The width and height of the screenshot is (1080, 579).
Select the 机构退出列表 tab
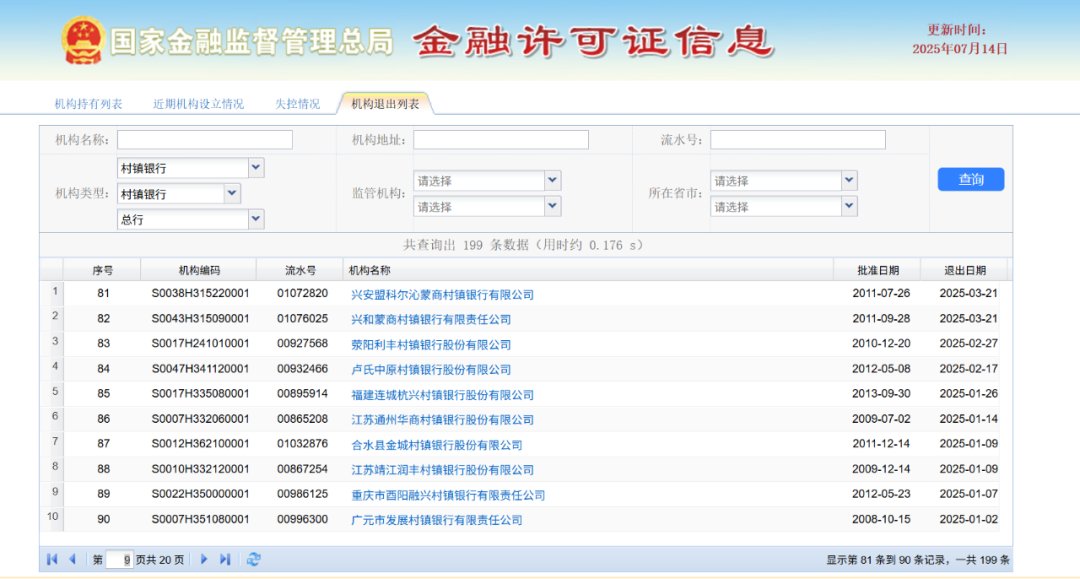click(x=385, y=104)
